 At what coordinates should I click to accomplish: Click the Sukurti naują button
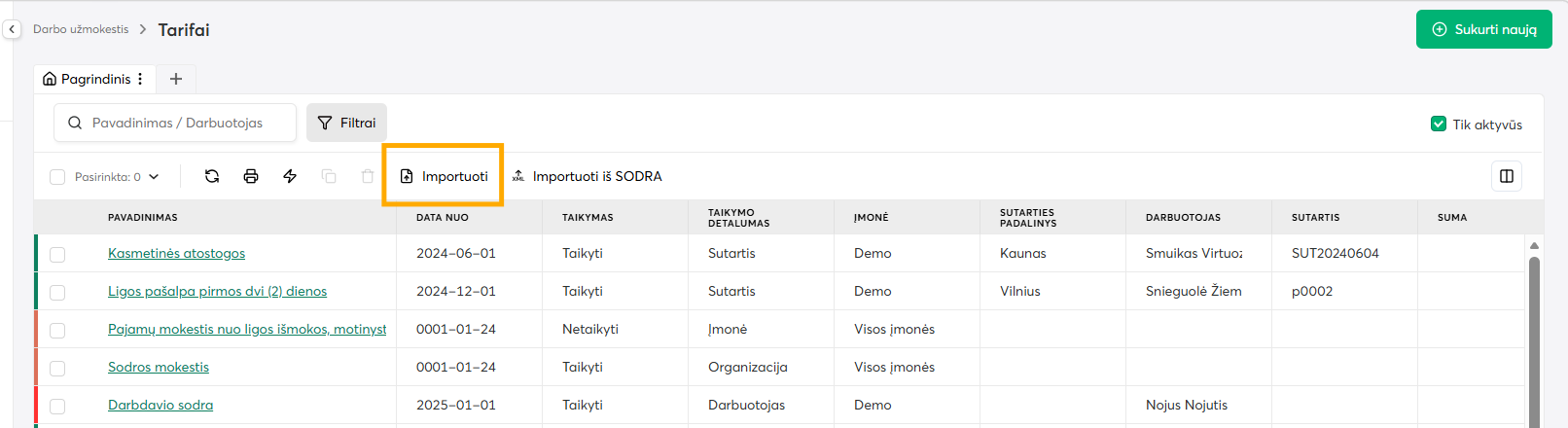click(1483, 29)
